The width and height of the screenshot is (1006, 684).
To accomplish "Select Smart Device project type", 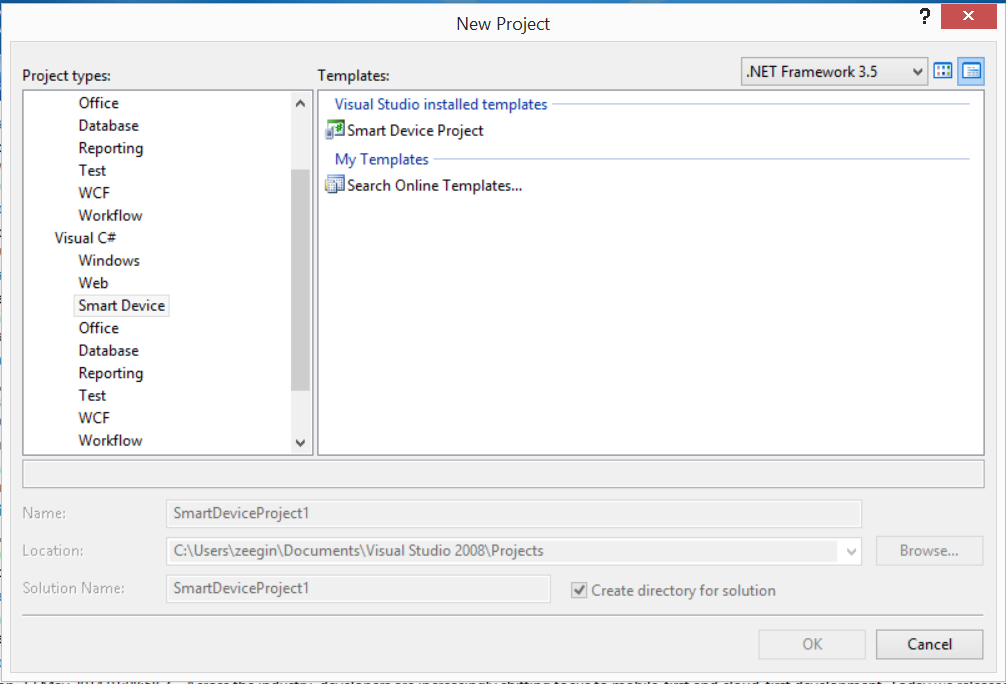I will (x=122, y=306).
